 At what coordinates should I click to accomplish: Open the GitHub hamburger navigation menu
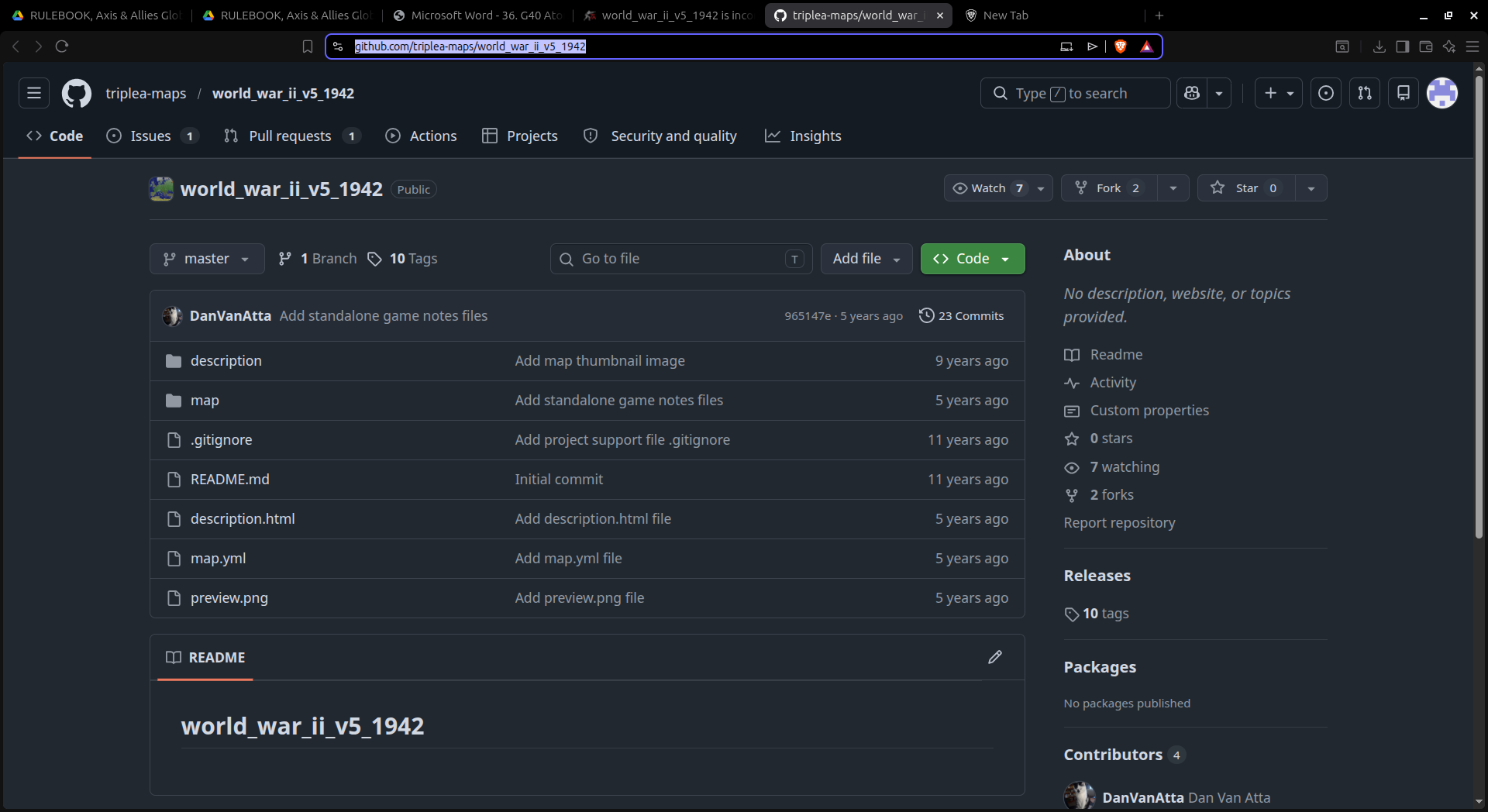(34, 93)
